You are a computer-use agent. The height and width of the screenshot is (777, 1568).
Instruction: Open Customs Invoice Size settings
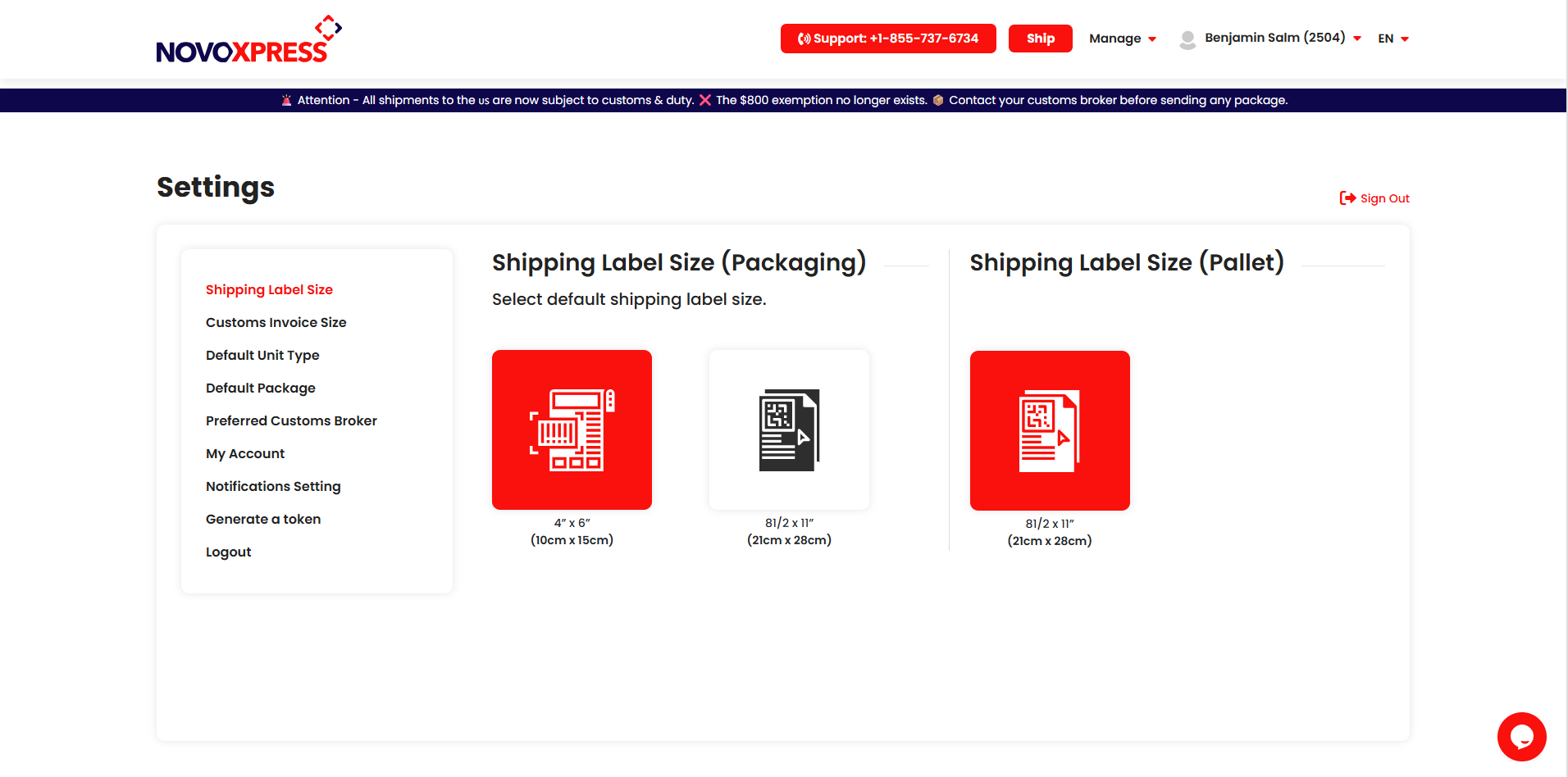coord(276,322)
